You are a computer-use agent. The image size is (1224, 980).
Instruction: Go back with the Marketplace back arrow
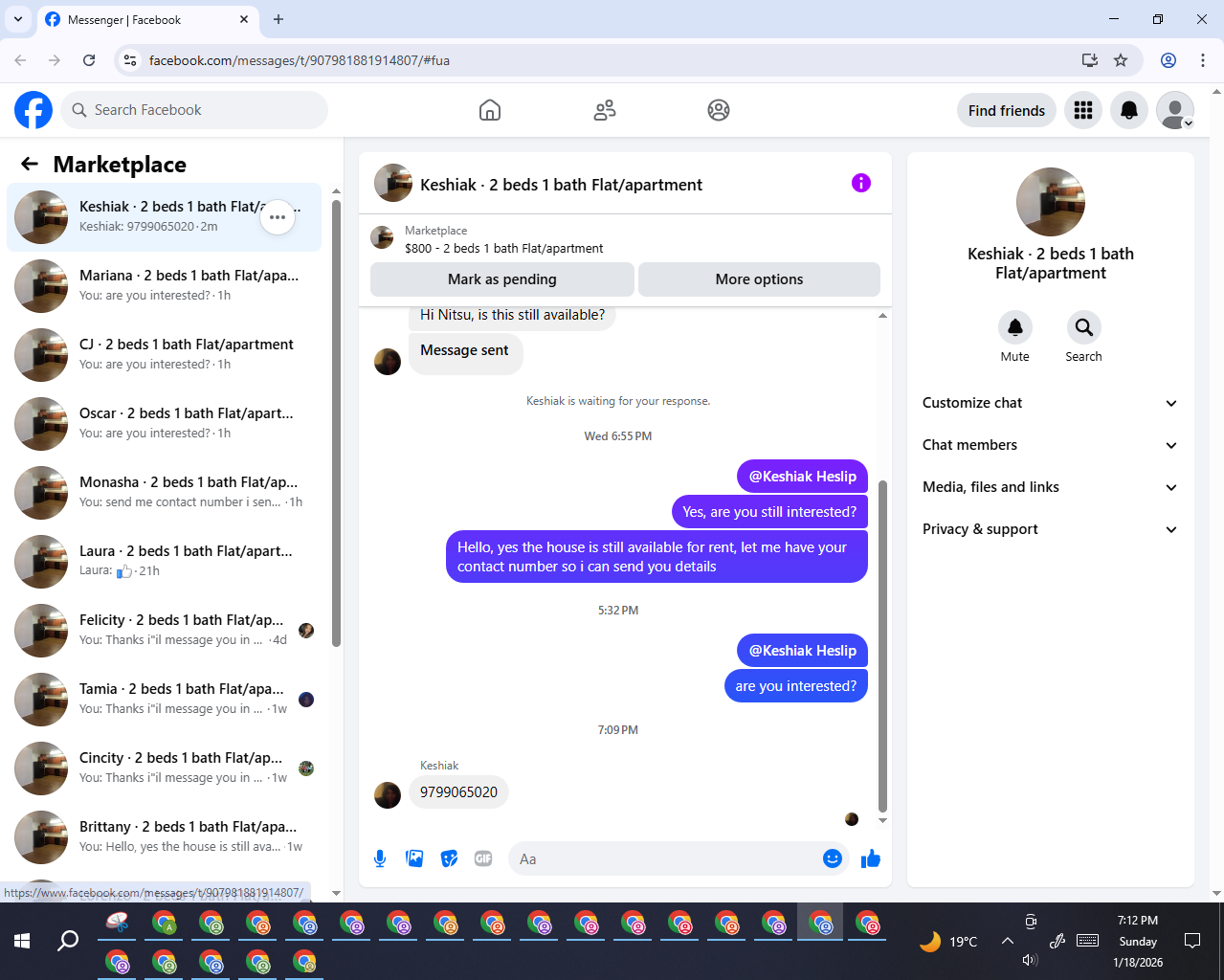click(30, 164)
